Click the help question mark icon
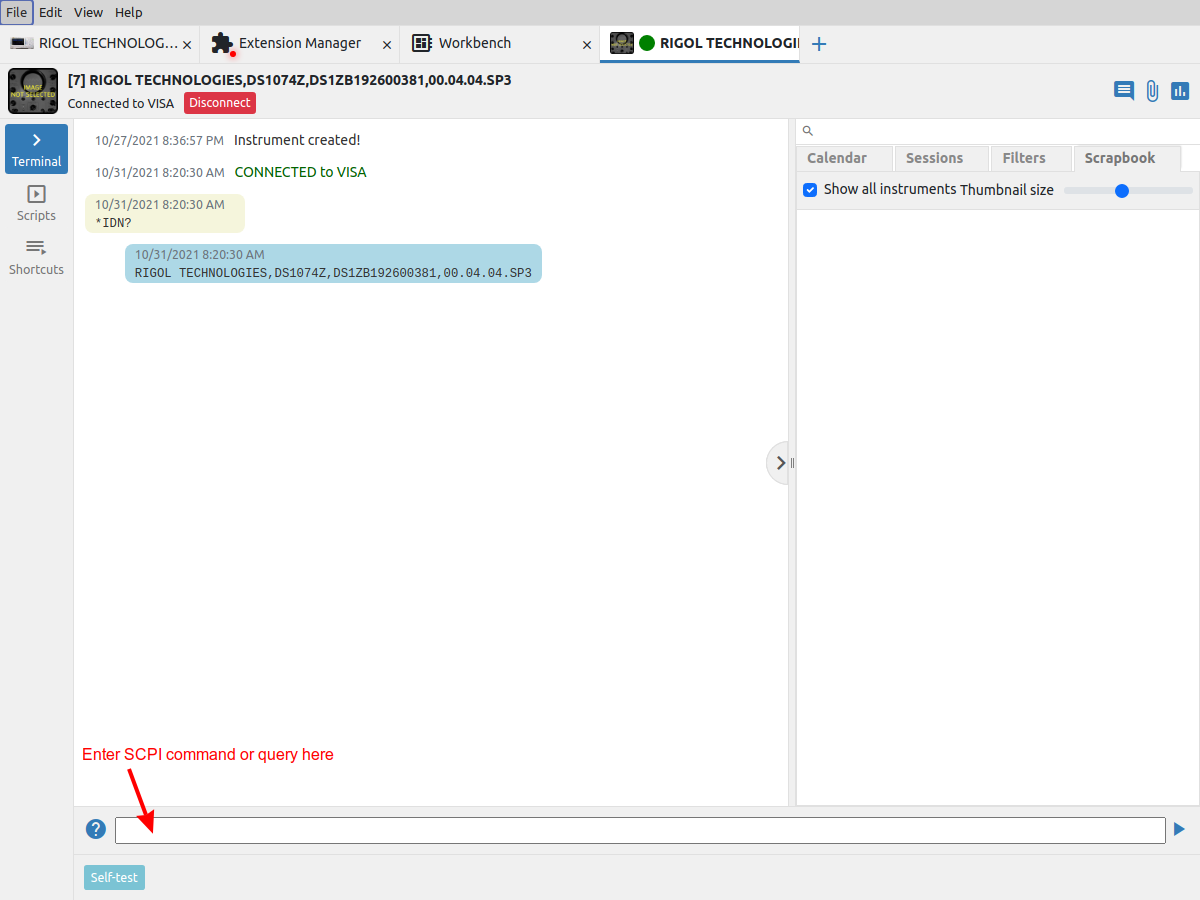The height and width of the screenshot is (900, 1200). [x=96, y=829]
